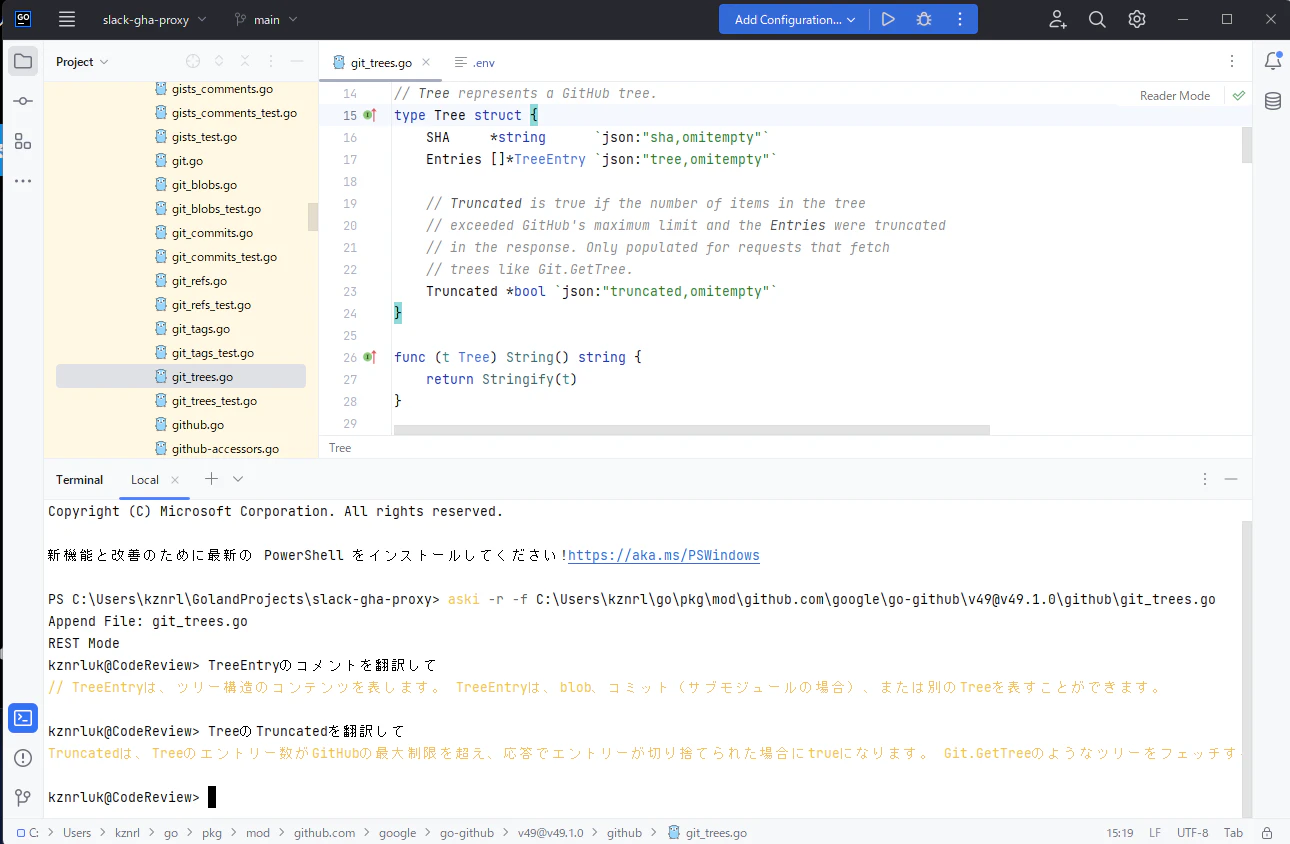Image resolution: width=1290 pixels, height=844 pixels.
Task: Start debugging with the bug icon
Action: point(924,19)
